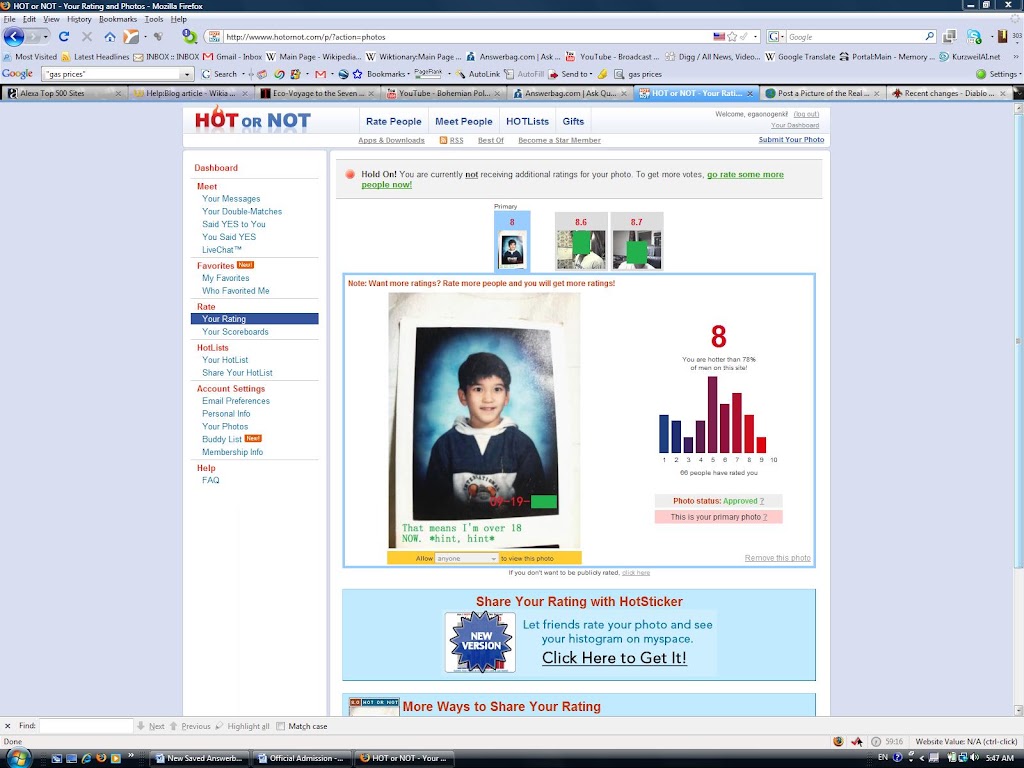Open the Allow anyone viewing dropdown
The height and width of the screenshot is (768, 1024).
coord(466,558)
